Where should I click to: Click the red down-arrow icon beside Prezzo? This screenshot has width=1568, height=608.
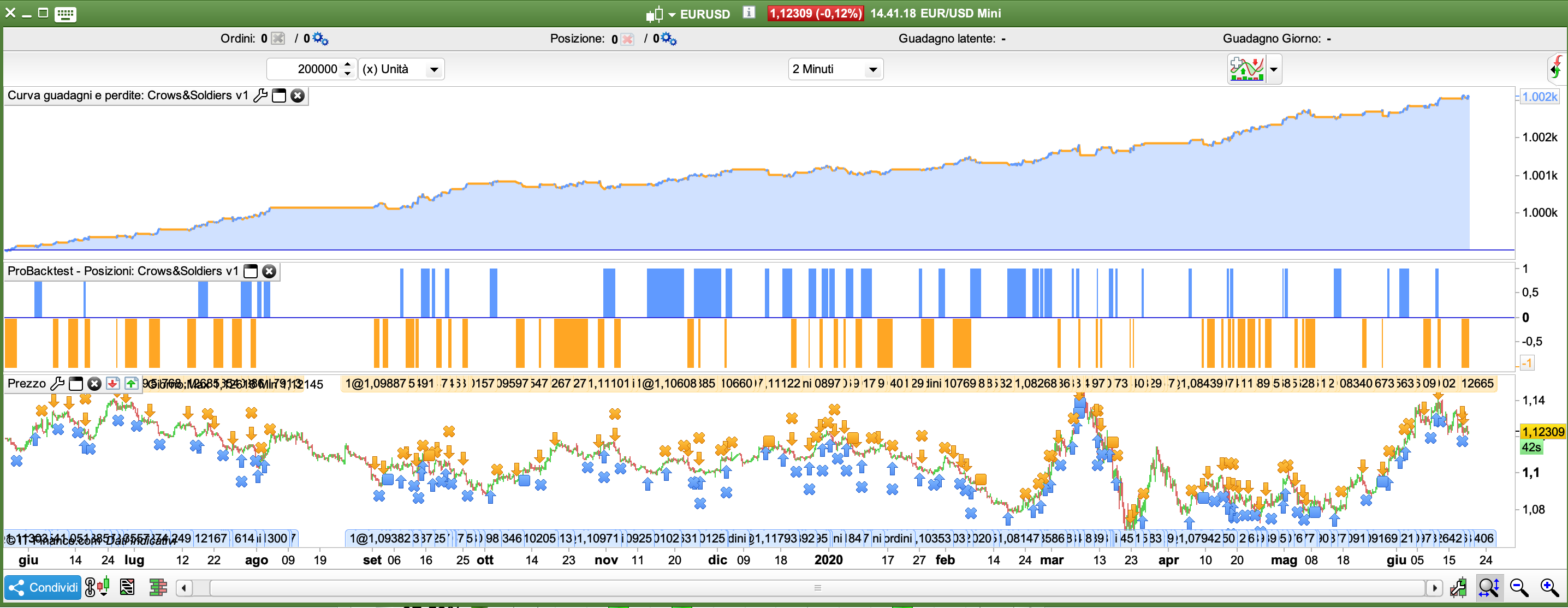tap(112, 384)
